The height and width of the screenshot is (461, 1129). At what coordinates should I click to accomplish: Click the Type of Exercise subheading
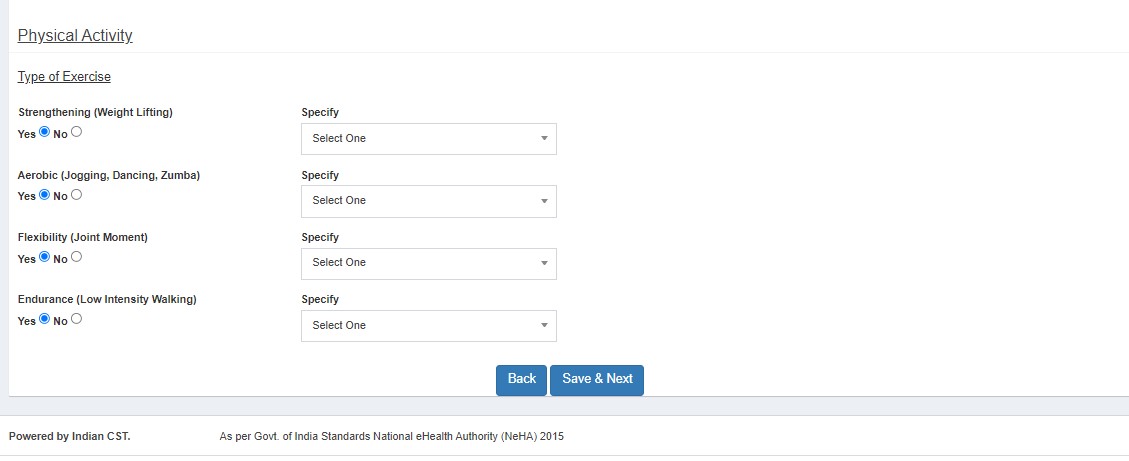[x=64, y=77]
